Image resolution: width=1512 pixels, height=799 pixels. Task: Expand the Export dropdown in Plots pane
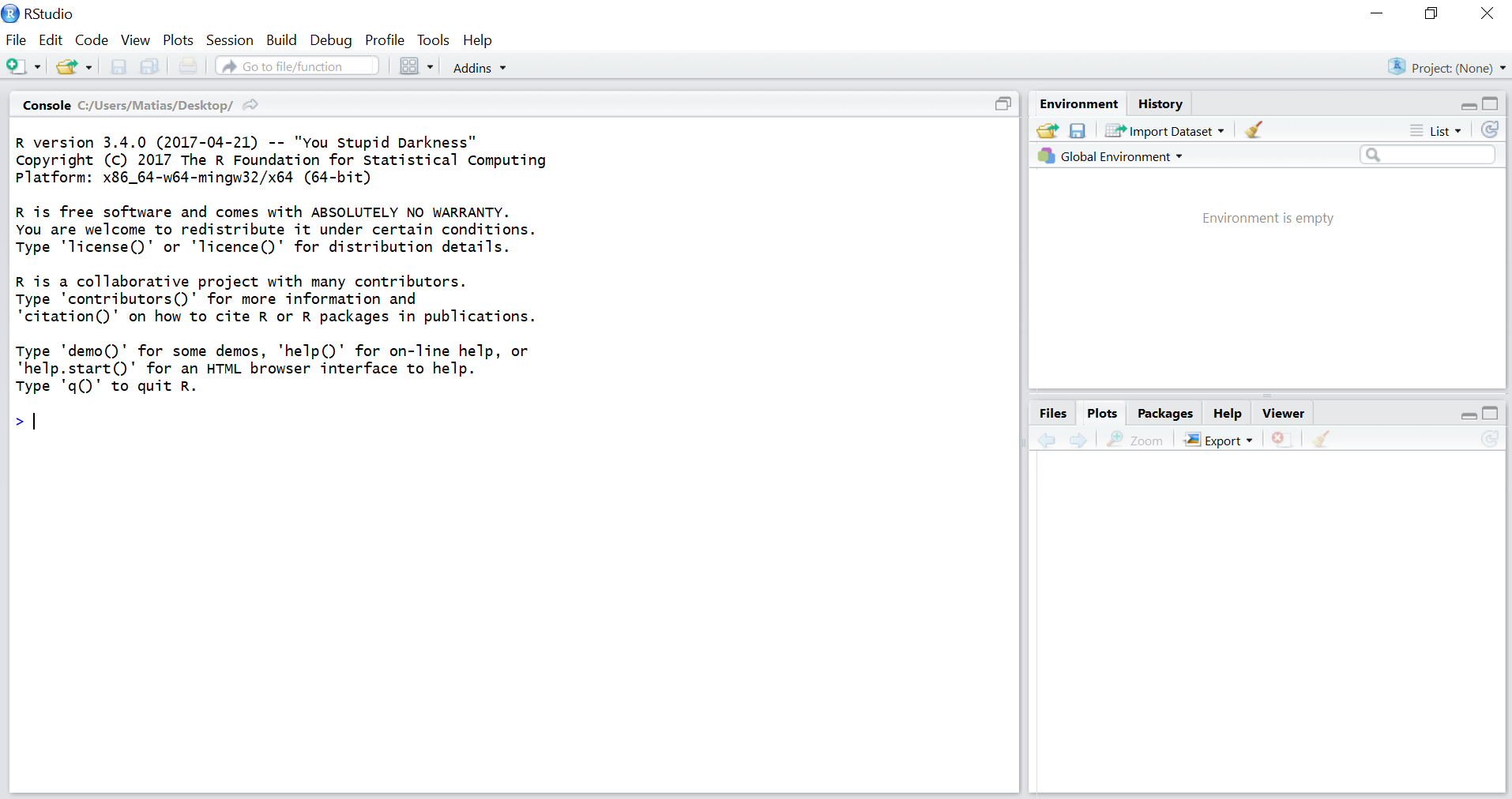pyautogui.click(x=1220, y=441)
